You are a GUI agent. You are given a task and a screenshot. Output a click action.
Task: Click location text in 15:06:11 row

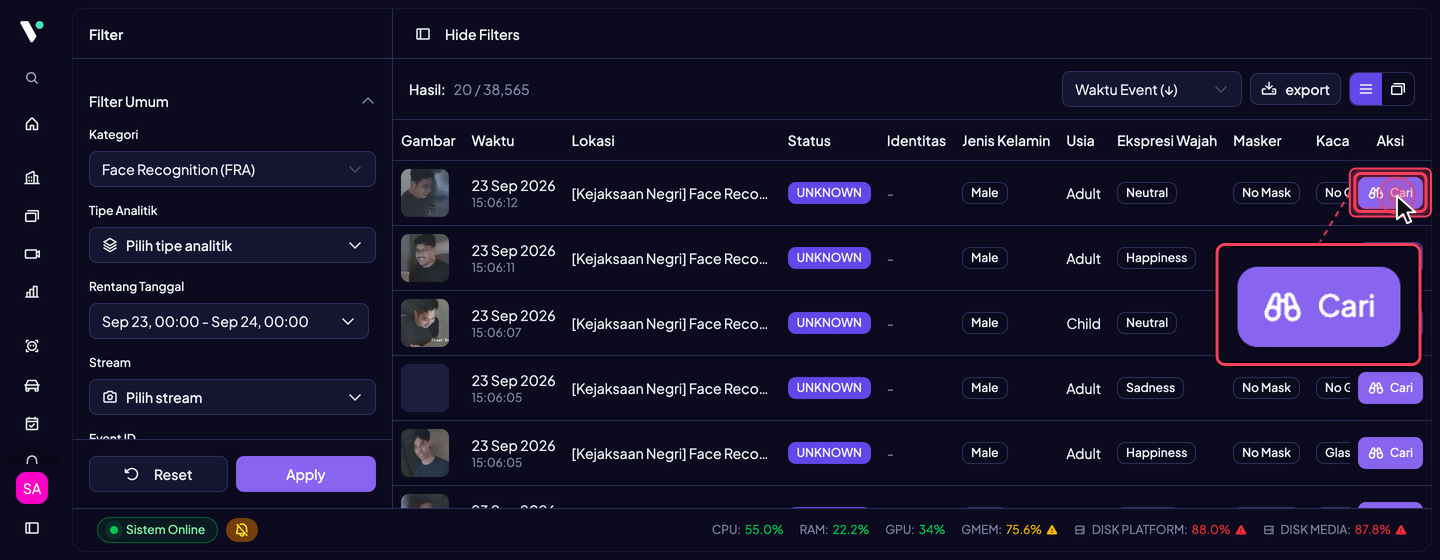pyautogui.click(x=670, y=259)
